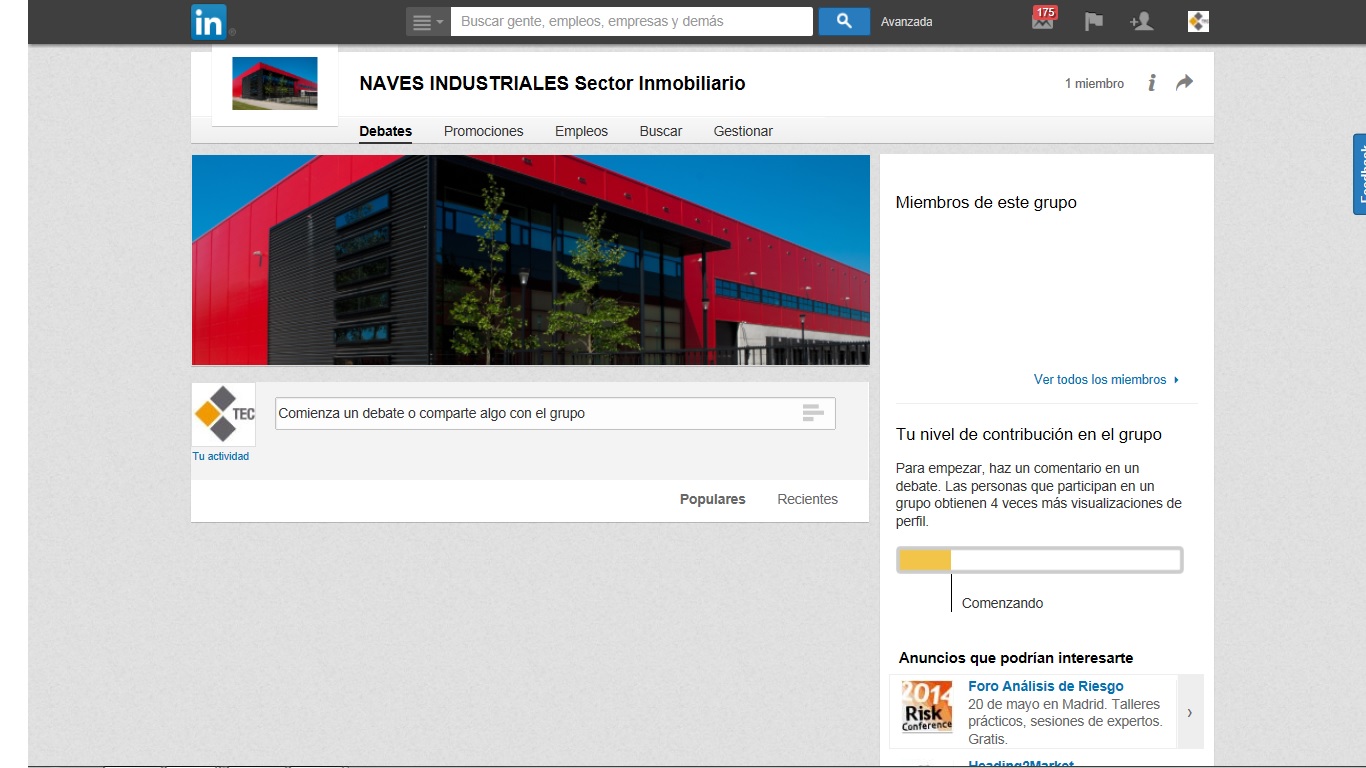Open the Foro Análisis de Riesgo ad
The height and width of the screenshot is (768, 1366).
click(1045, 686)
